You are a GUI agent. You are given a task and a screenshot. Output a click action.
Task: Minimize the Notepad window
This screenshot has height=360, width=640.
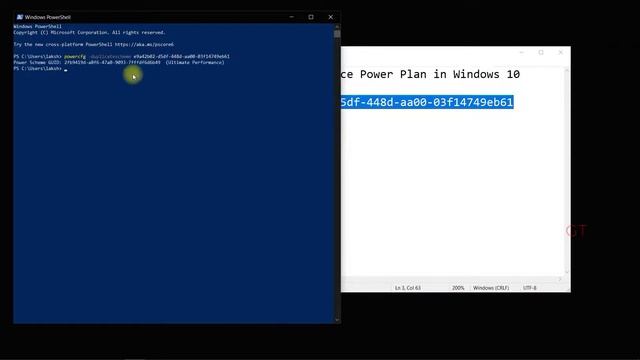(522, 53)
